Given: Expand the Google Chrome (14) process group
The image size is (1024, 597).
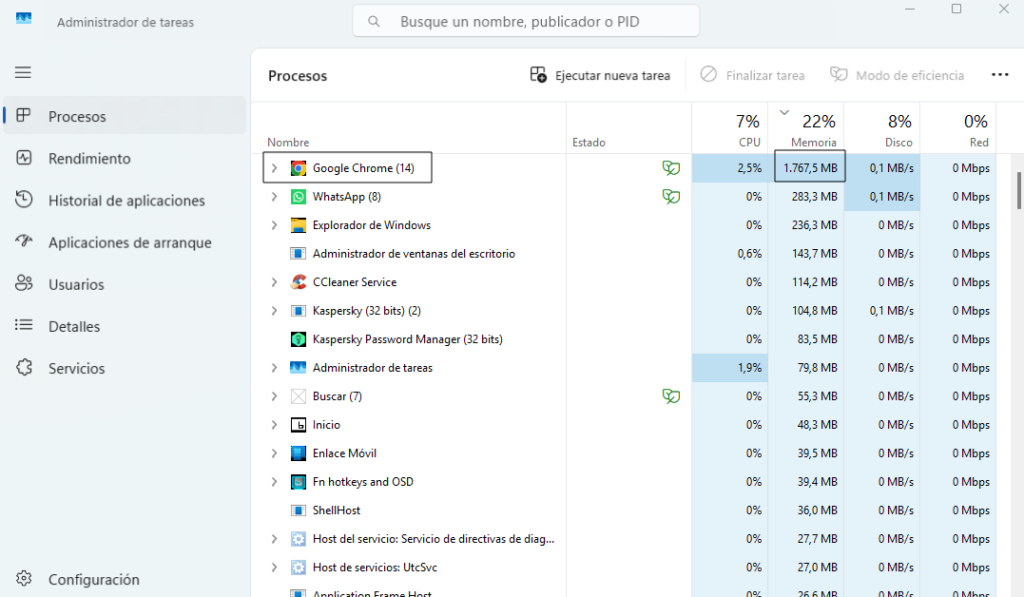Looking at the screenshot, I should (x=274, y=168).
